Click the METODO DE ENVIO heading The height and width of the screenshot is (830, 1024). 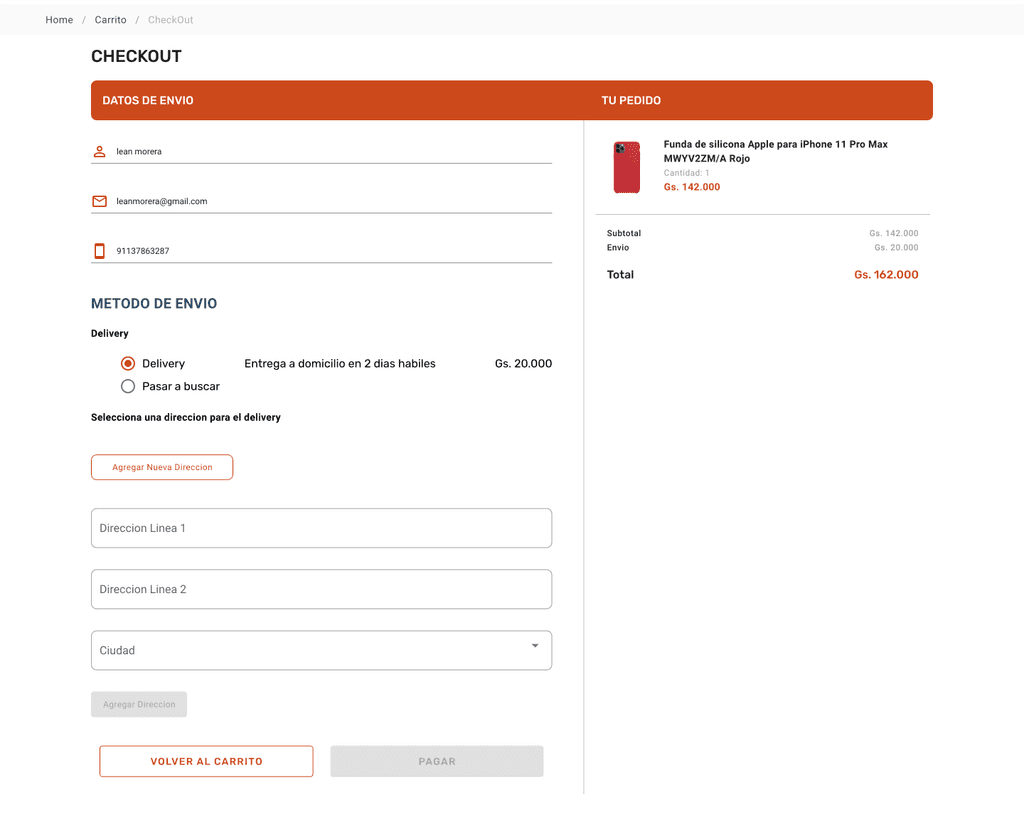pos(154,304)
